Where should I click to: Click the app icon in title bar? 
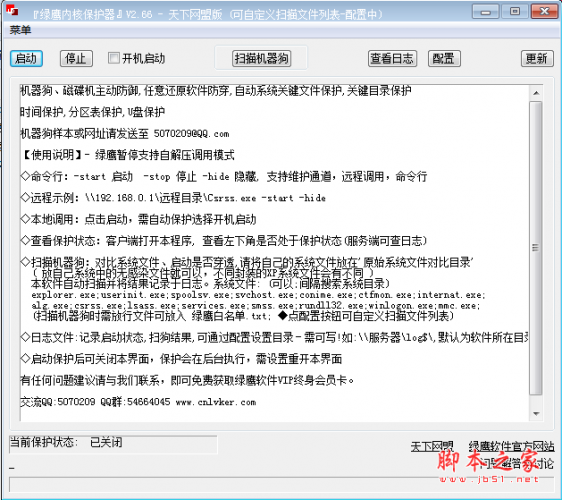coord(12,10)
